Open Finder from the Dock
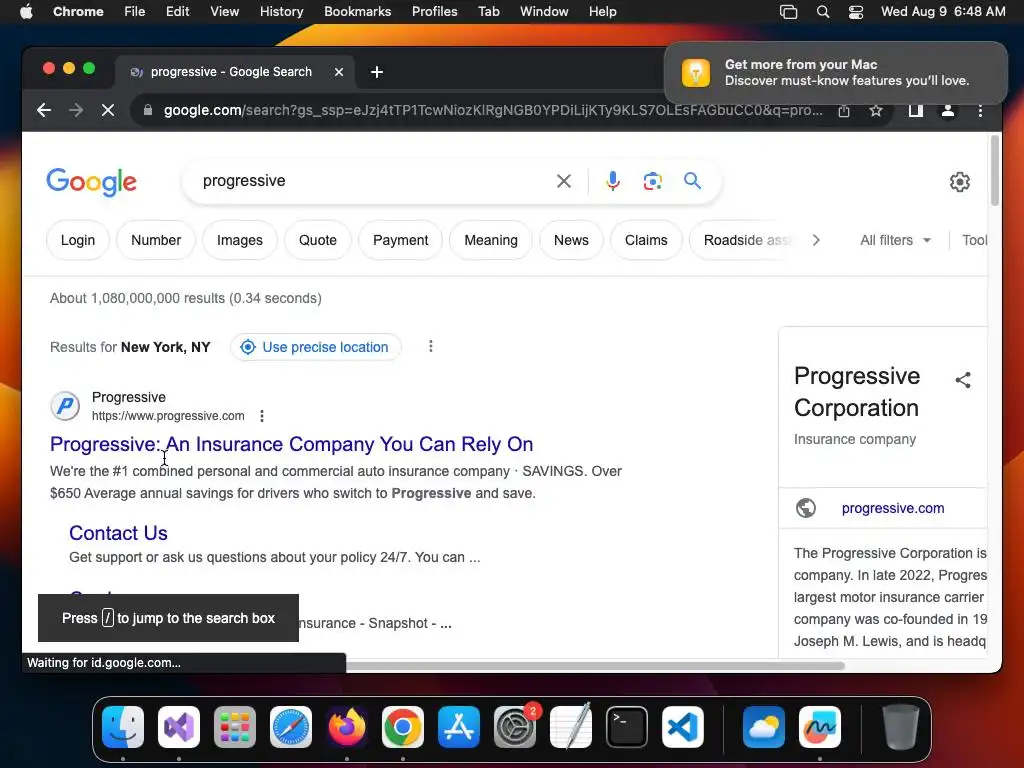Image resolution: width=1024 pixels, height=768 pixels. 123,727
